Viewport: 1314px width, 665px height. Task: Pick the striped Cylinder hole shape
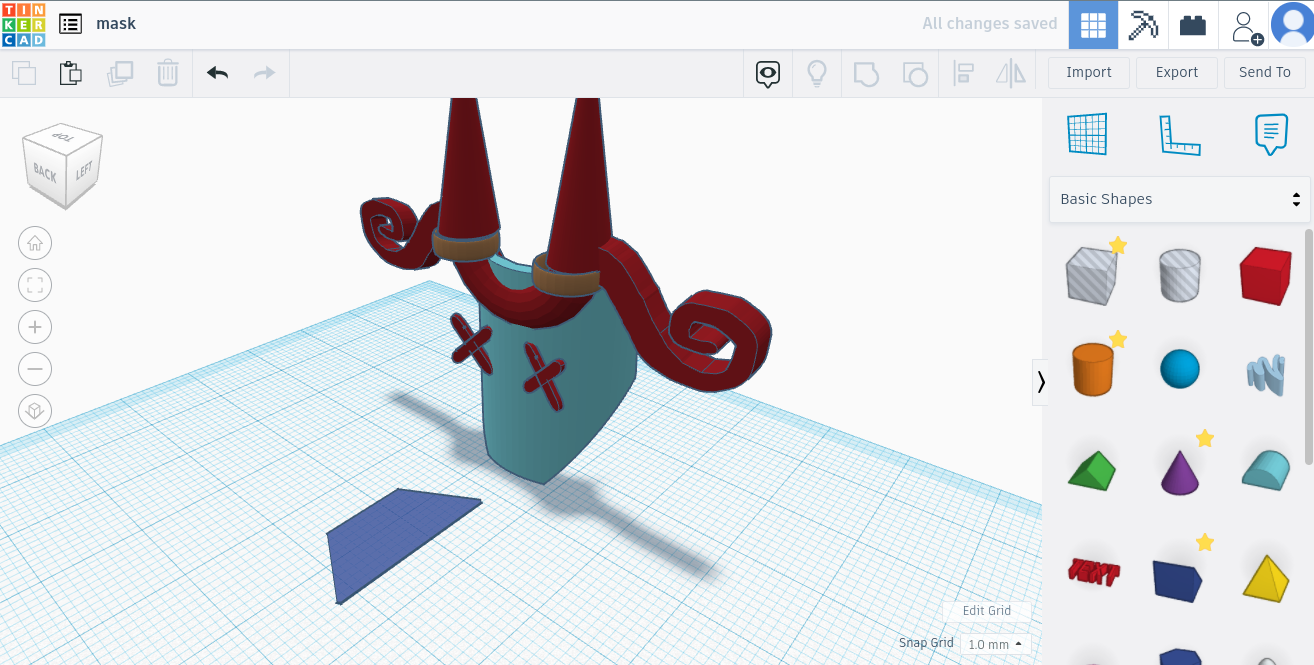pos(1180,276)
